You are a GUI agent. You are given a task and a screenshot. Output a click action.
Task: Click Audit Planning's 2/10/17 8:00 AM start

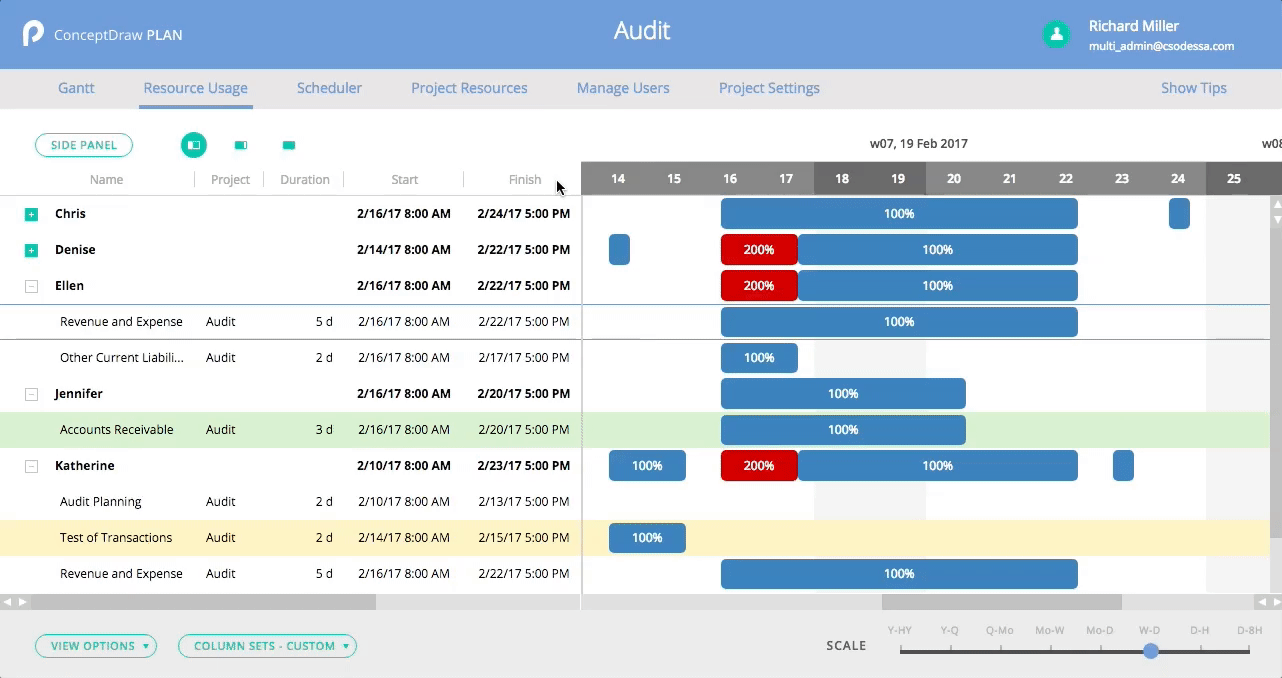click(404, 502)
